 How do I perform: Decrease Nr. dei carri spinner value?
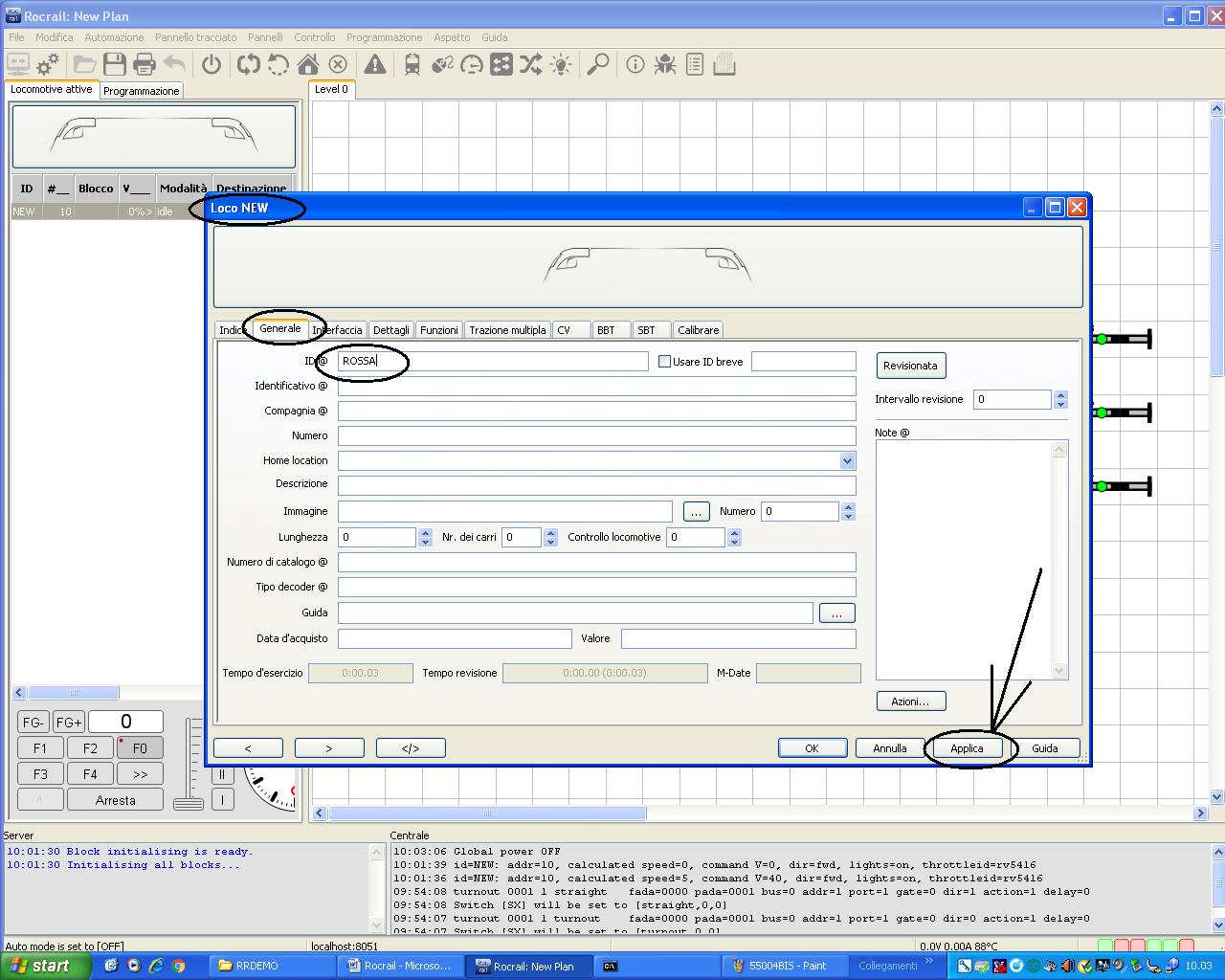click(x=550, y=543)
